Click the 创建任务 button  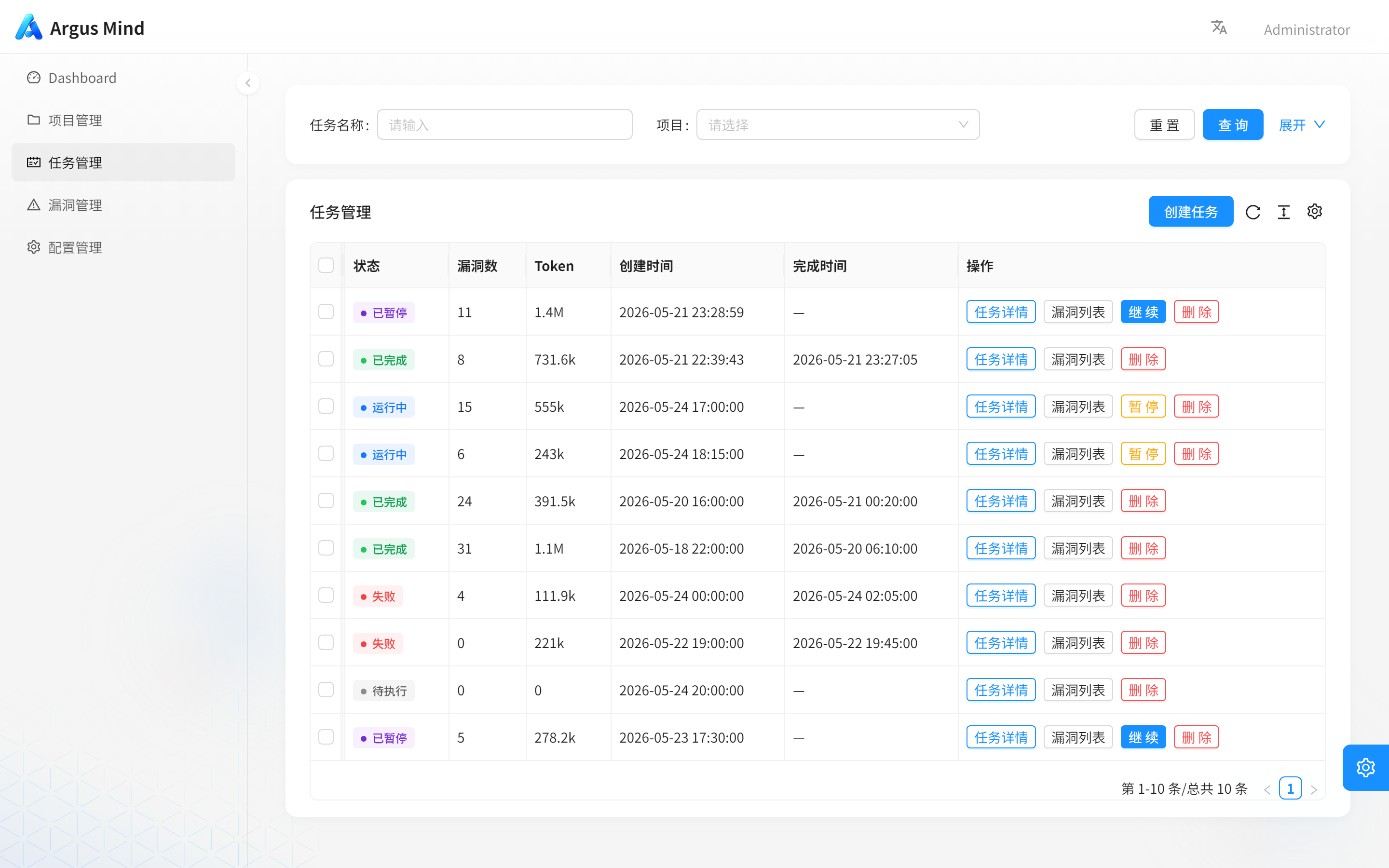[x=1191, y=211]
